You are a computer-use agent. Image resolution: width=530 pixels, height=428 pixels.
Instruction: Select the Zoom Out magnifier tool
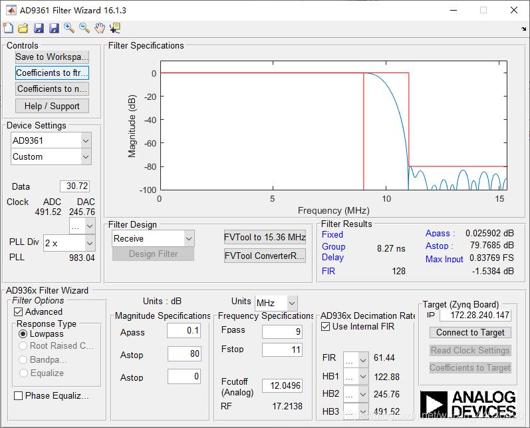(x=85, y=28)
